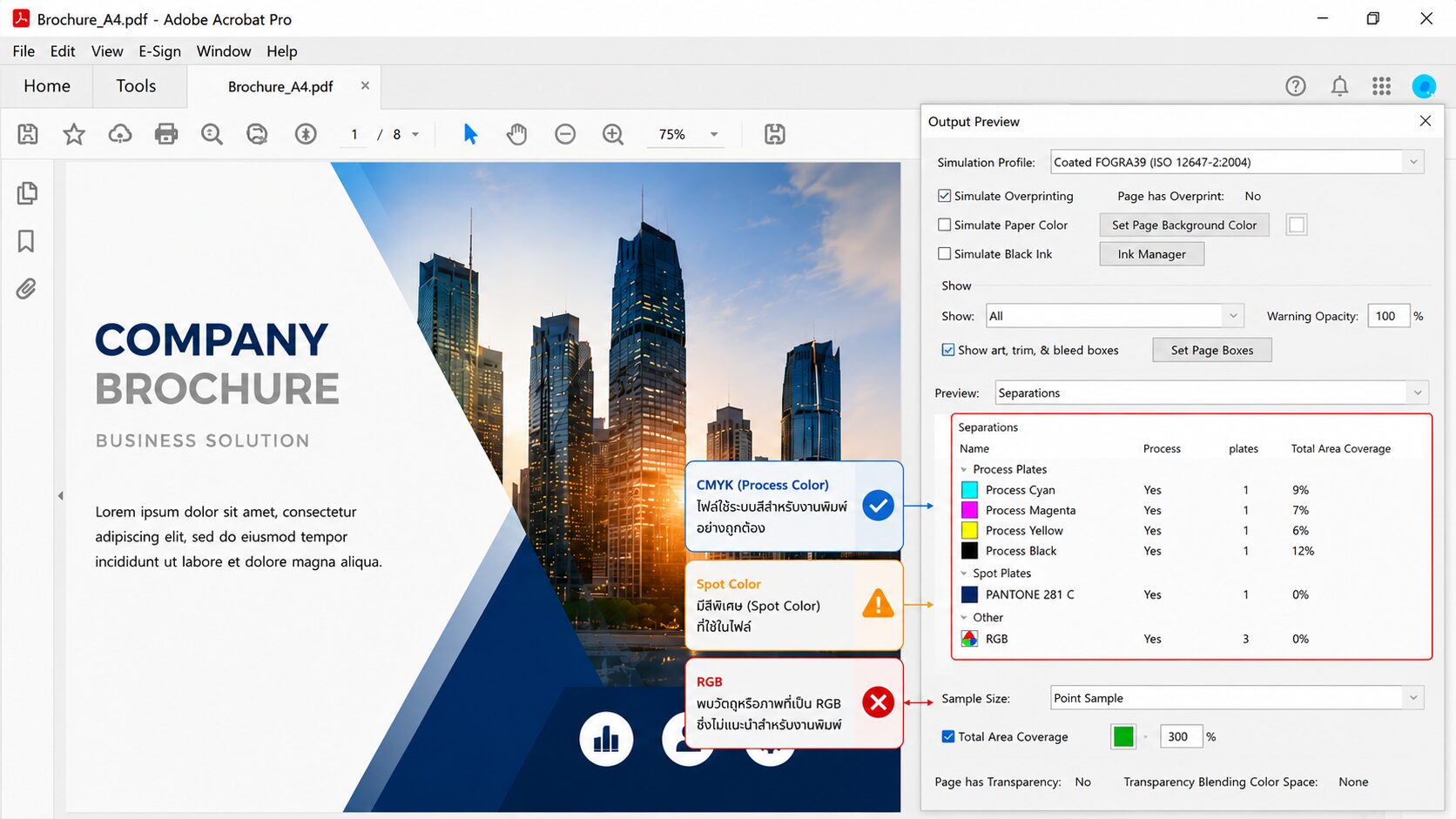Enable Simulate Black Ink checkbox
1456x819 pixels.
point(944,253)
